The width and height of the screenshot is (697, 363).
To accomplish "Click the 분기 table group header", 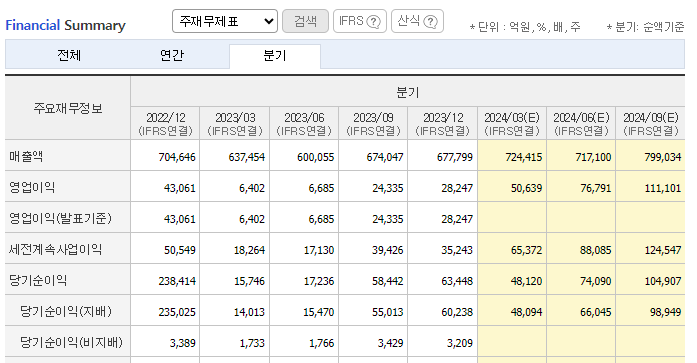I will tap(408, 92).
